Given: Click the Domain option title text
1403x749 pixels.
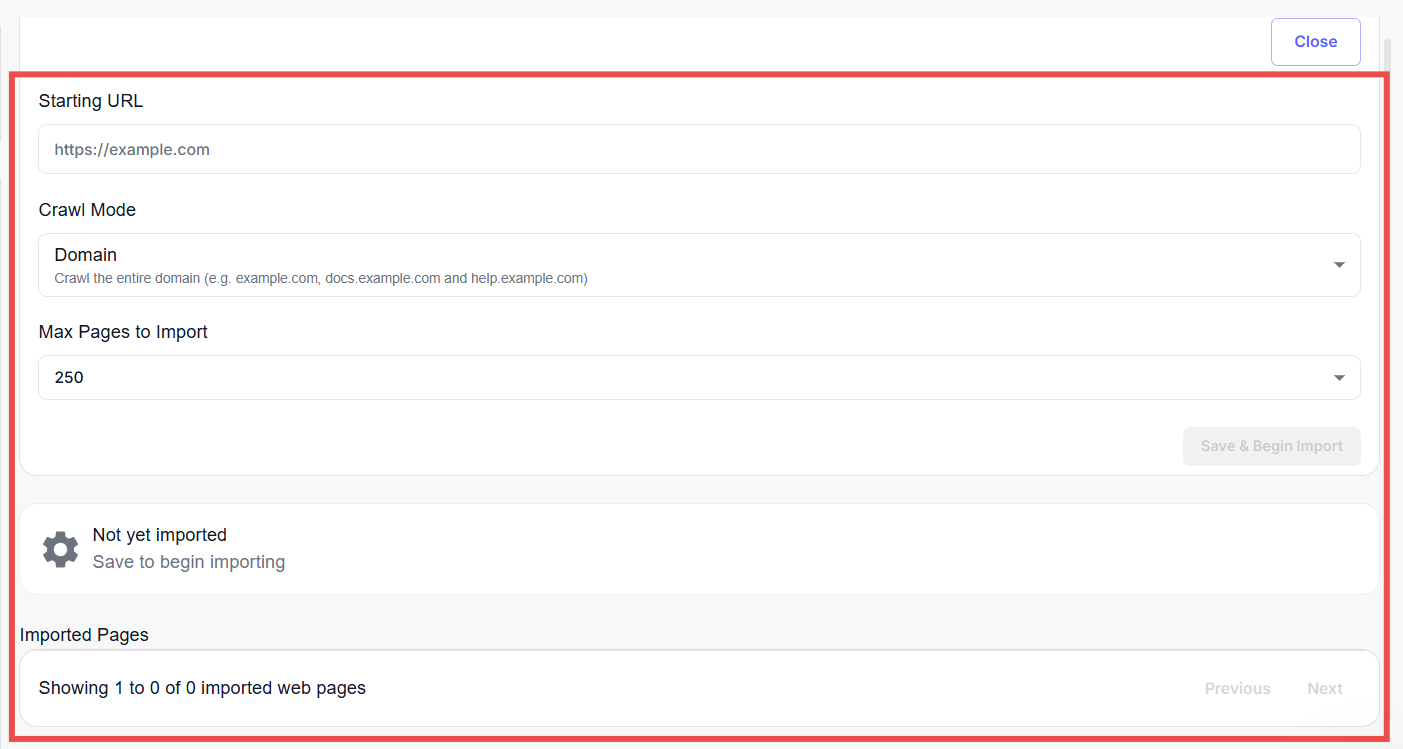Looking at the screenshot, I should [x=86, y=255].
